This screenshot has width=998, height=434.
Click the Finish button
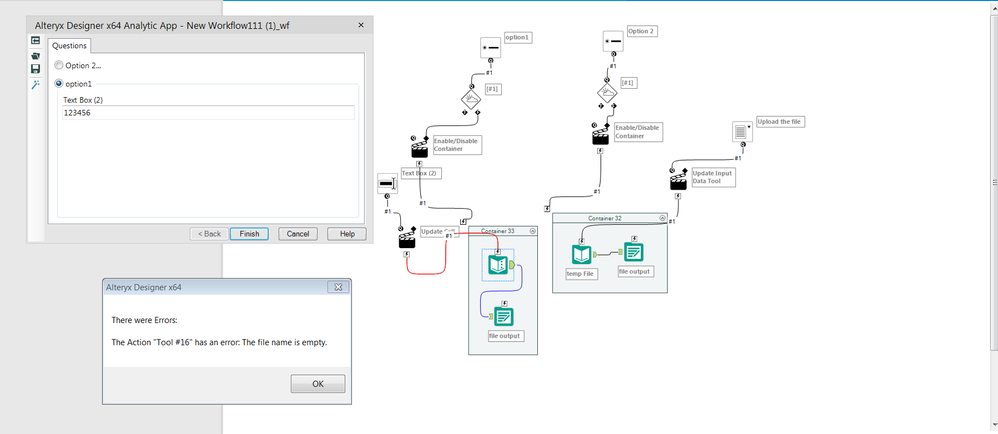click(249, 234)
